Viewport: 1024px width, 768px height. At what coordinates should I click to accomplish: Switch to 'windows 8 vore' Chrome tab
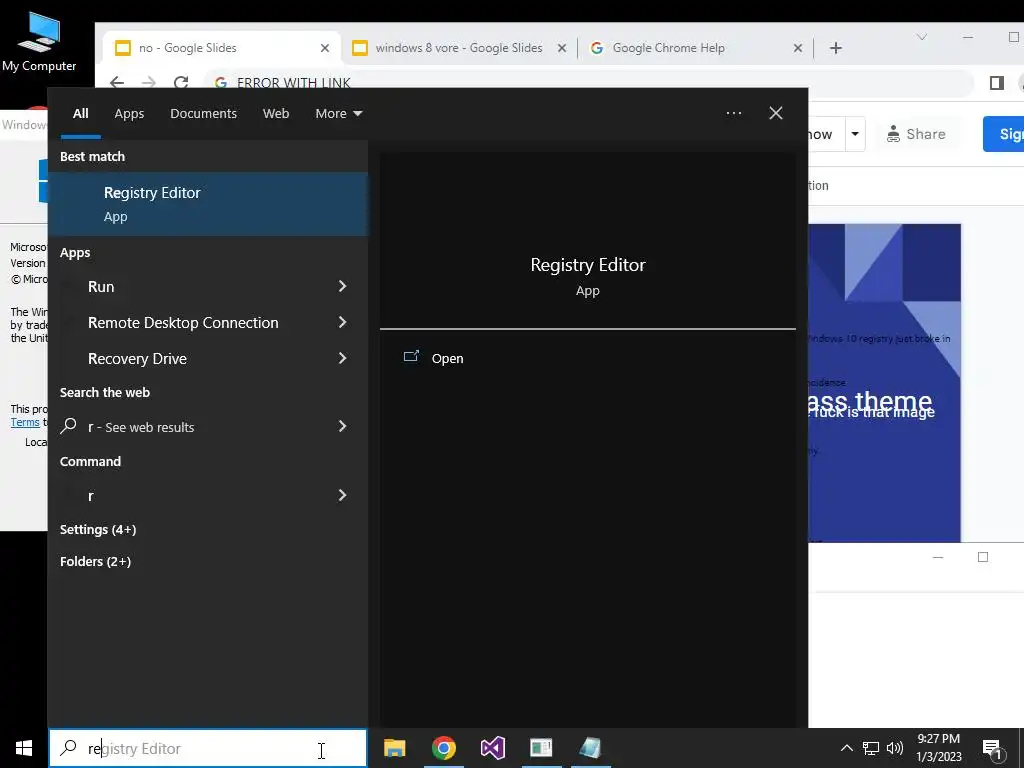click(458, 48)
